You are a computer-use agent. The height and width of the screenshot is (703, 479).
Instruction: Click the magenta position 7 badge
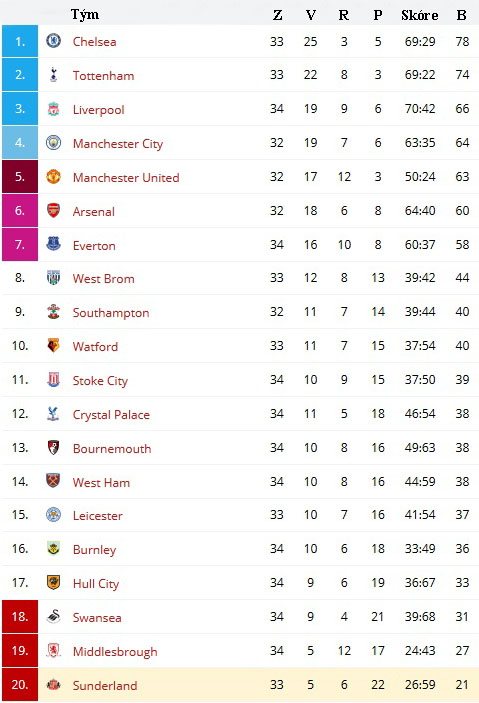(20, 244)
